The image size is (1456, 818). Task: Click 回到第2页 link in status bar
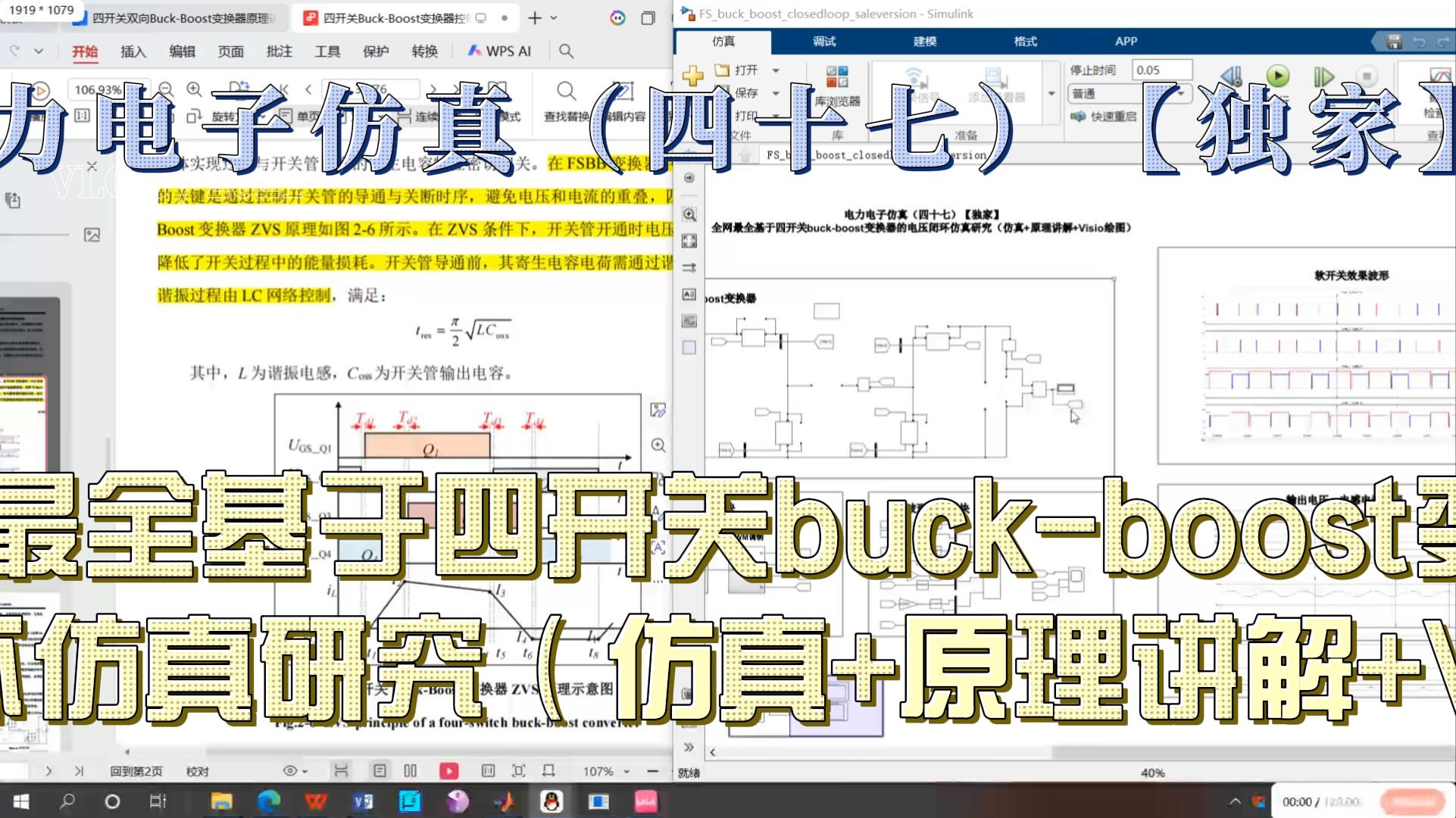[x=136, y=771]
